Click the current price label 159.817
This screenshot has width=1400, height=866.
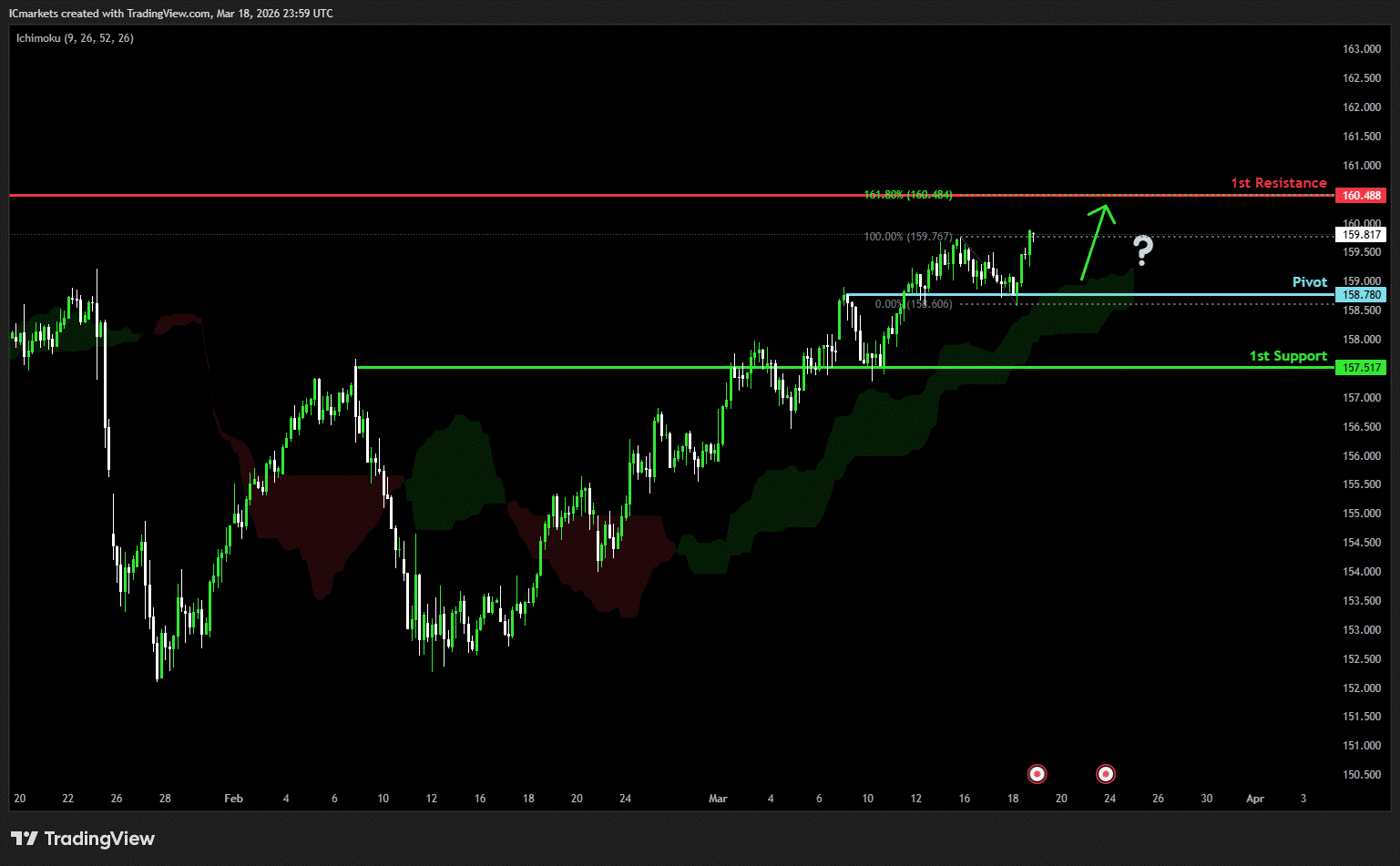pyautogui.click(x=1361, y=235)
